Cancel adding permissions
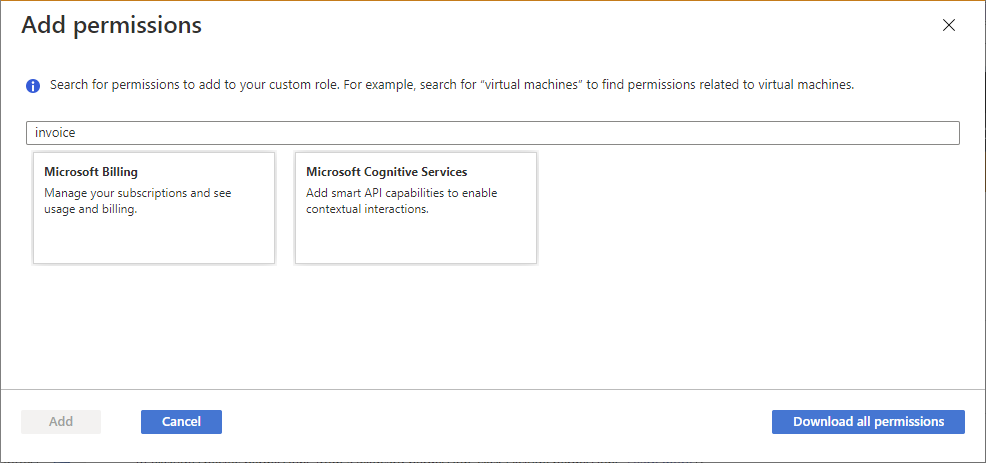Screen dimensions: 986x463 pos(181,422)
